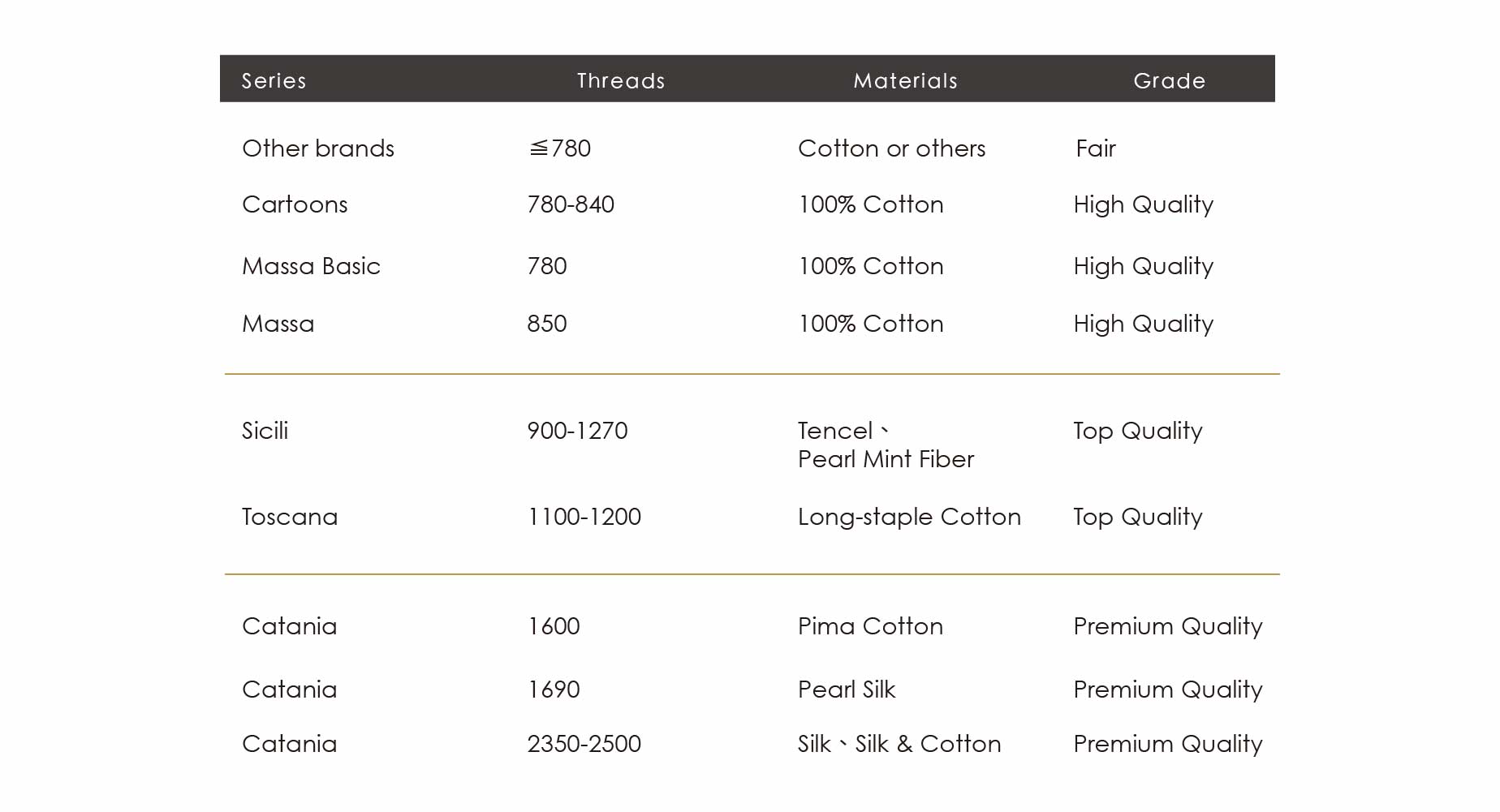Click the Pearl Silk material

(x=847, y=690)
